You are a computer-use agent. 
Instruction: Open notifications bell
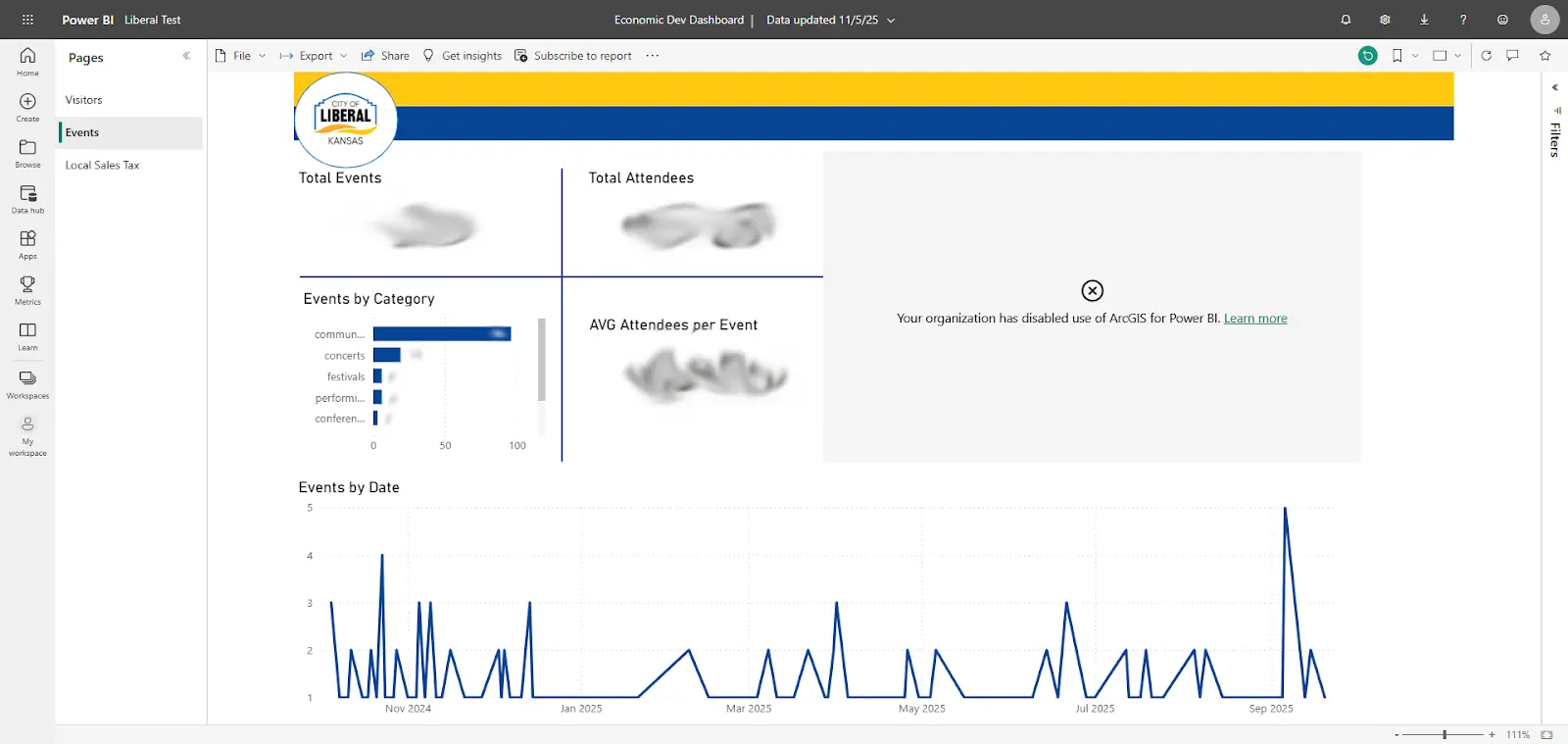click(x=1346, y=20)
